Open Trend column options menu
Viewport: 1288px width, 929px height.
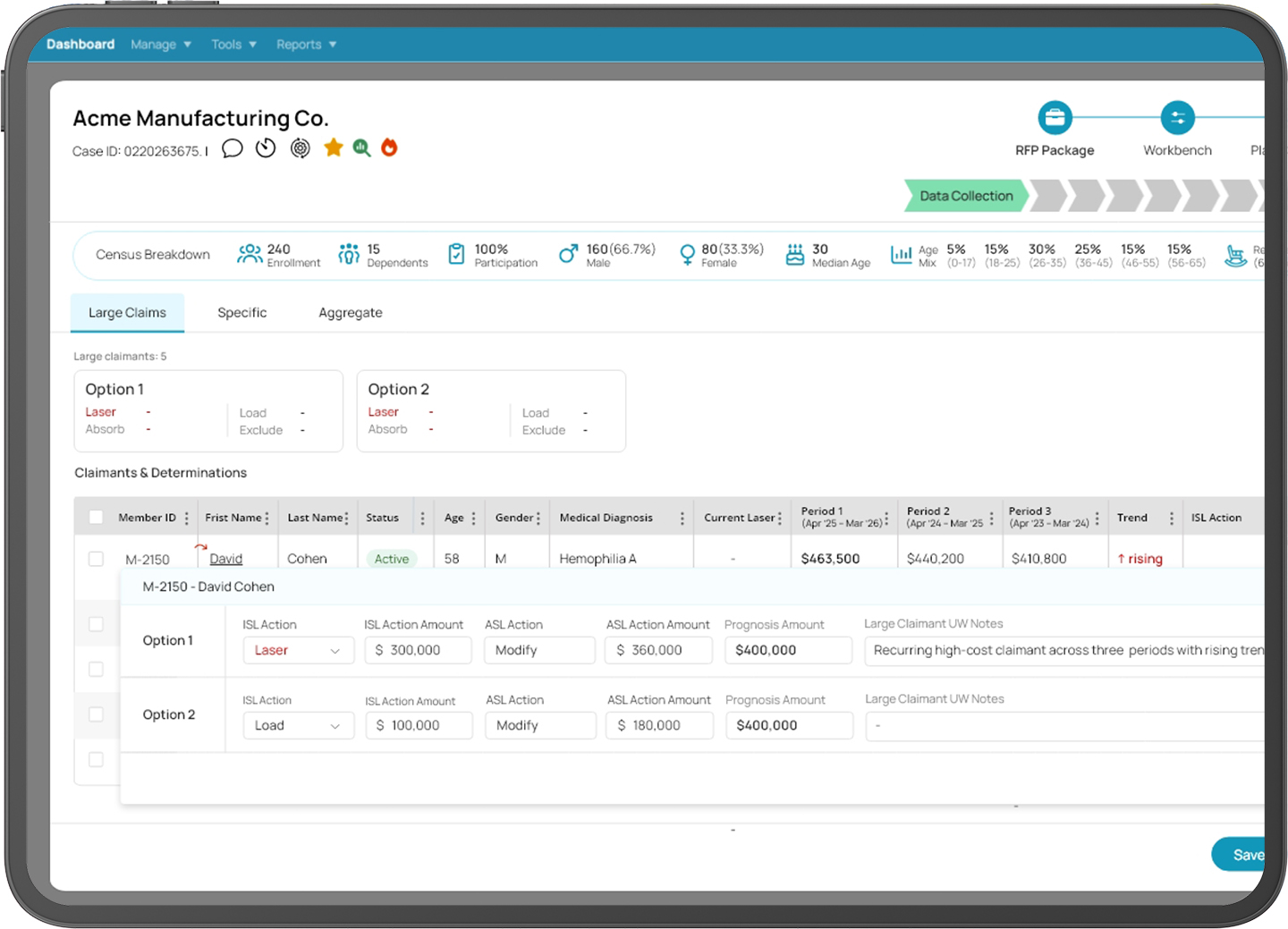click(1172, 519)
